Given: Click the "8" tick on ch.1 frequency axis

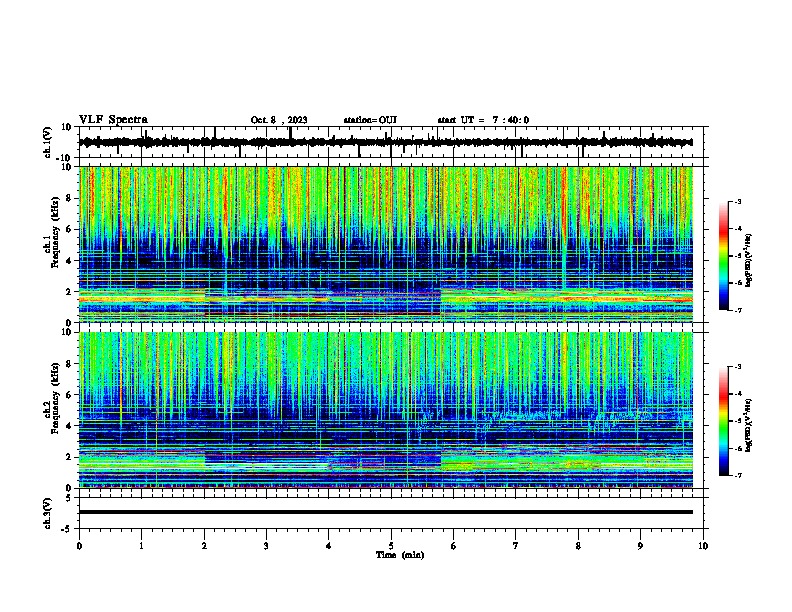Looking at the screenshot, I should coord(69,198).
